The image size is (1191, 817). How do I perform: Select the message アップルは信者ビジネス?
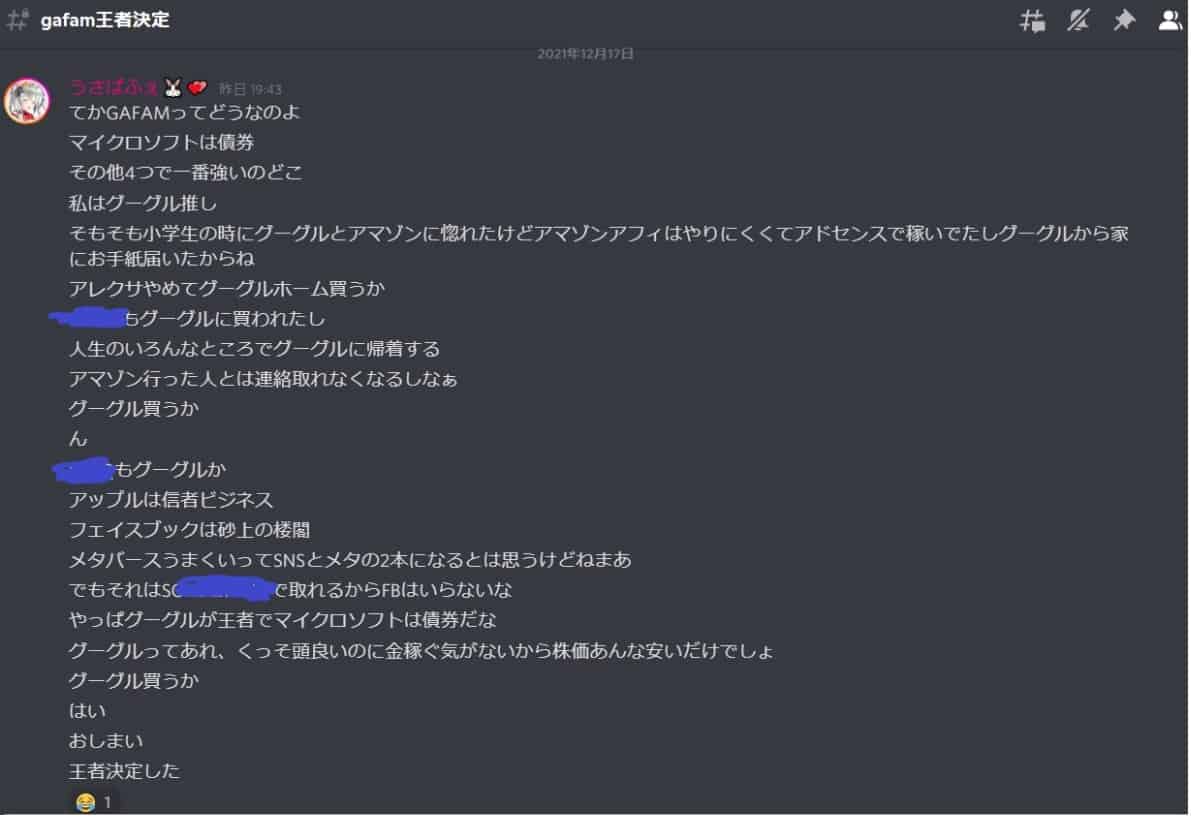171,500
